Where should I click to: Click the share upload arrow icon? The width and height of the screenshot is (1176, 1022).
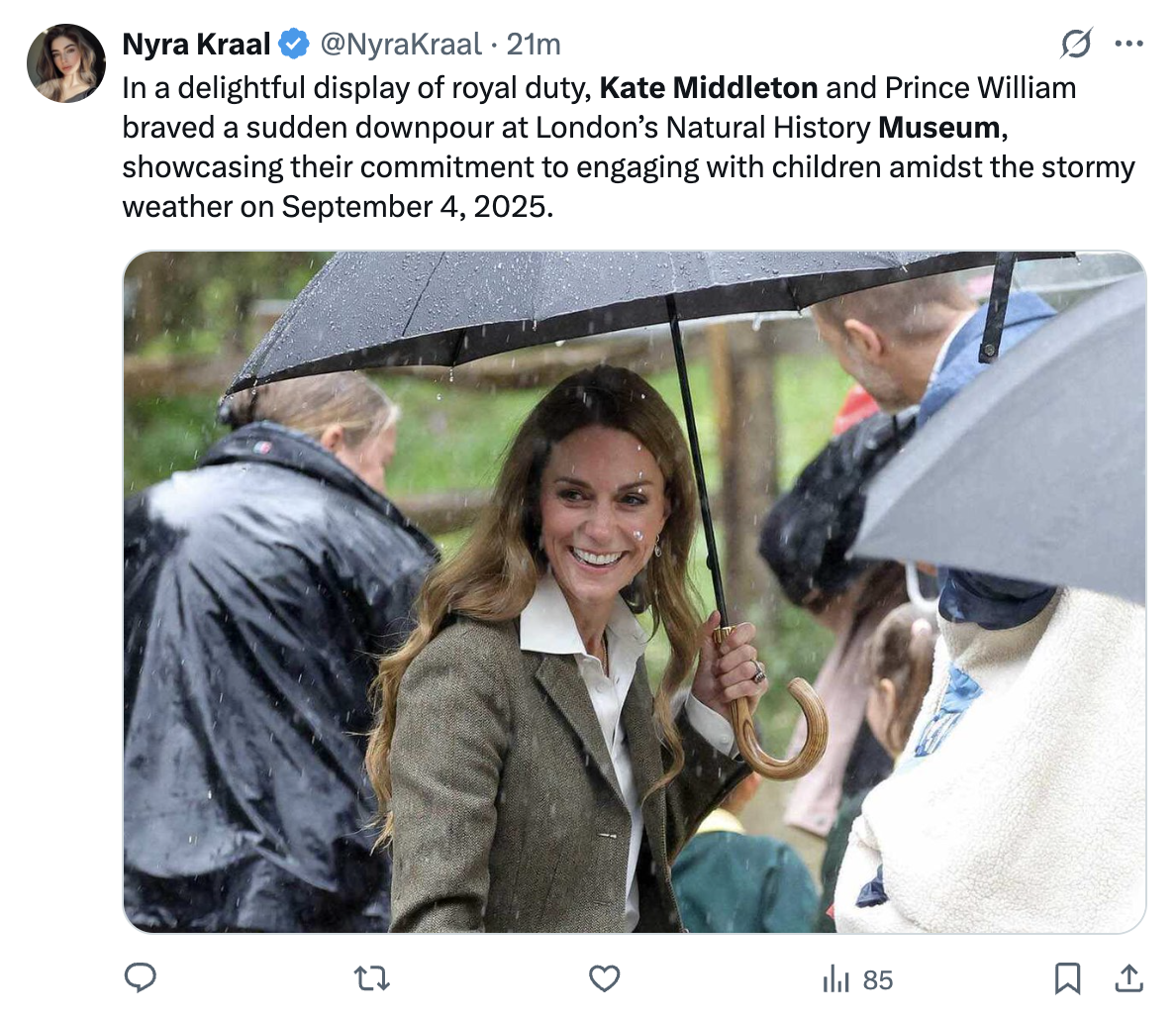(1127, 978)
